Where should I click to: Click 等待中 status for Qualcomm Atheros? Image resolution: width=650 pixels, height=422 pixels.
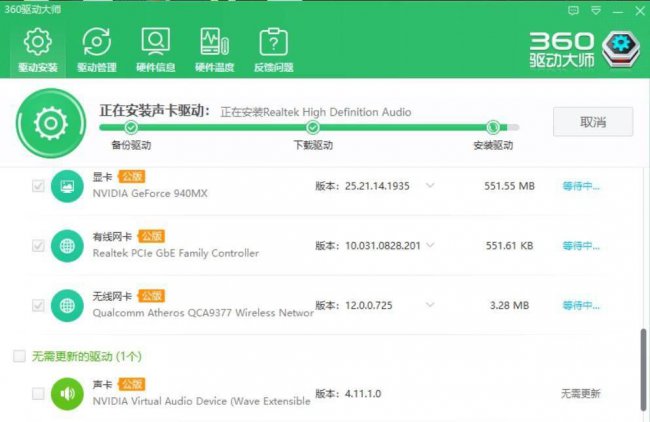581,306
